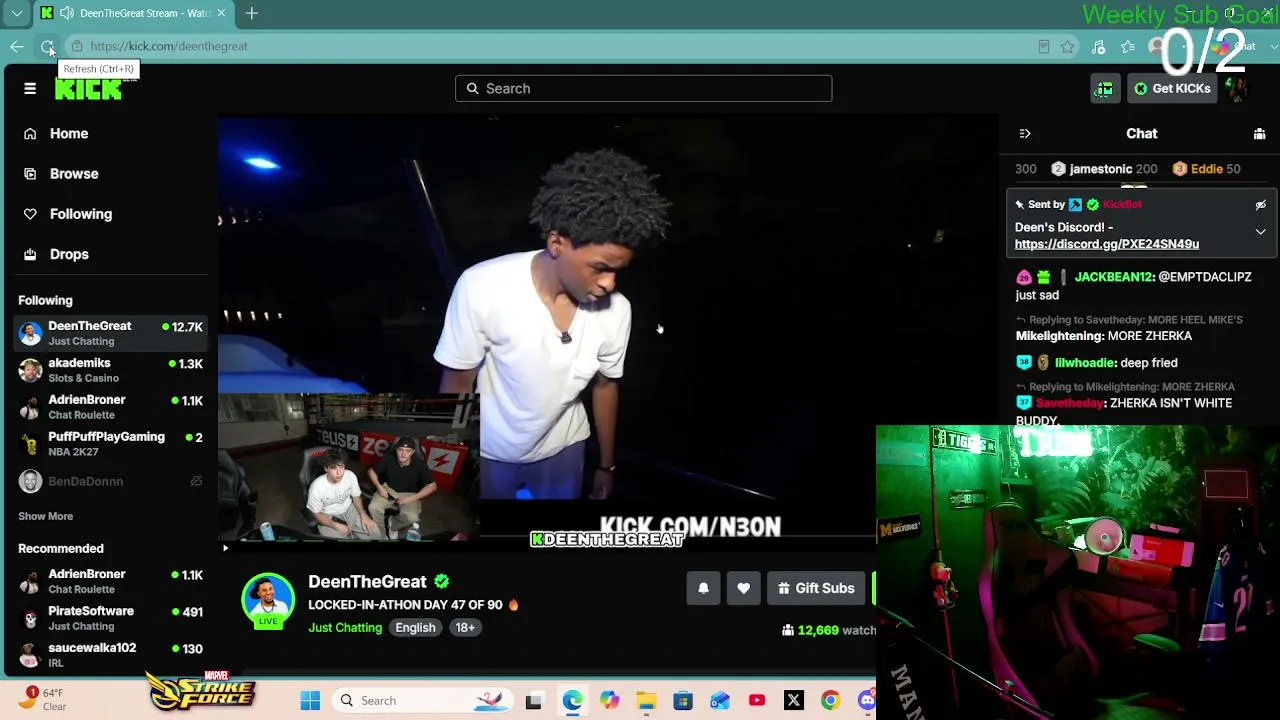This screenshot has width=1280, height=720.
Task: Click Eddie on the gift leaderboard
Action: coord(1207,169)
